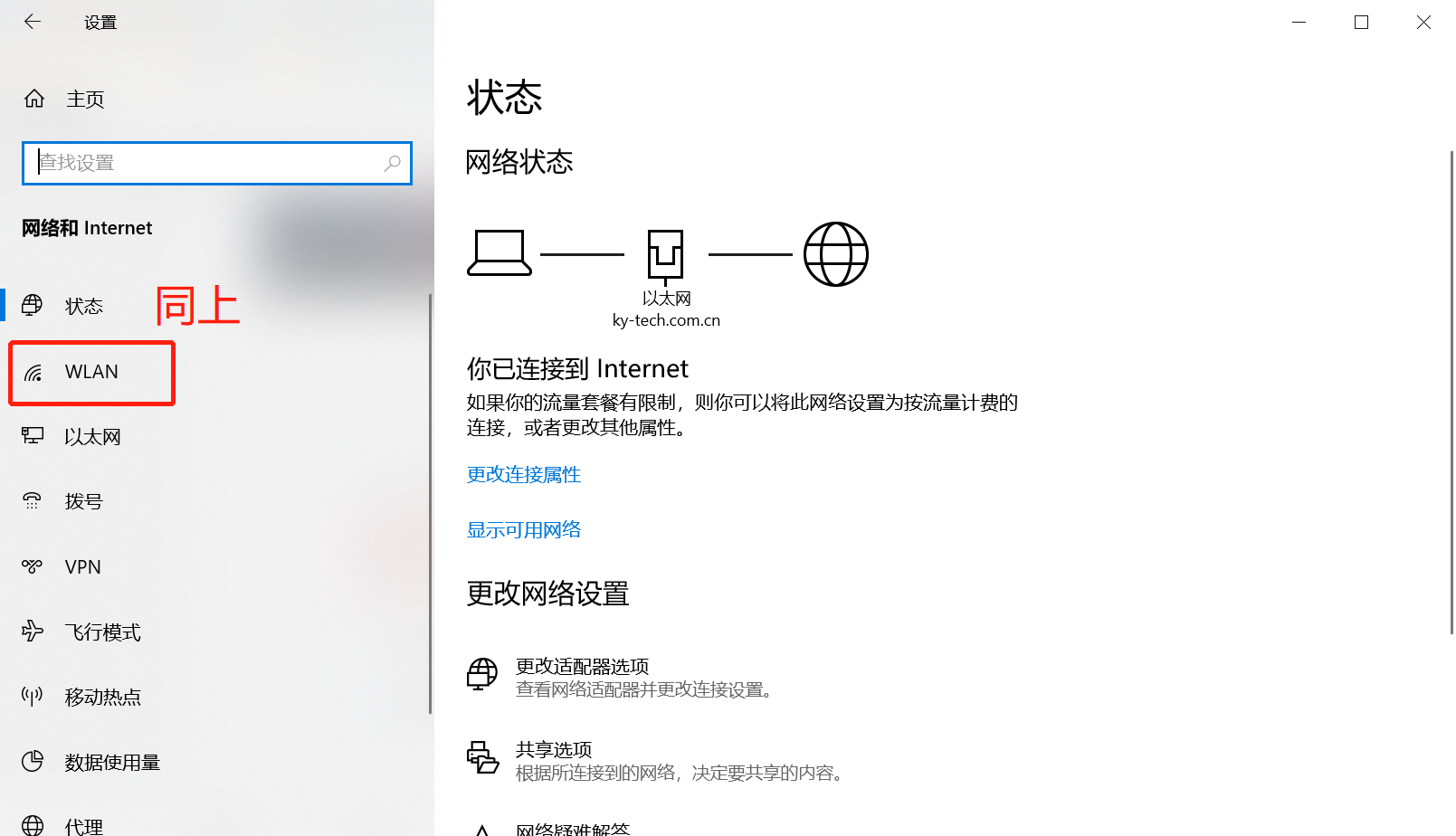Click the mobile hotspot icon
Image resolution: width=1456 pixels, height=836 pixels.
pyautogui.click(x=33, y=696)
